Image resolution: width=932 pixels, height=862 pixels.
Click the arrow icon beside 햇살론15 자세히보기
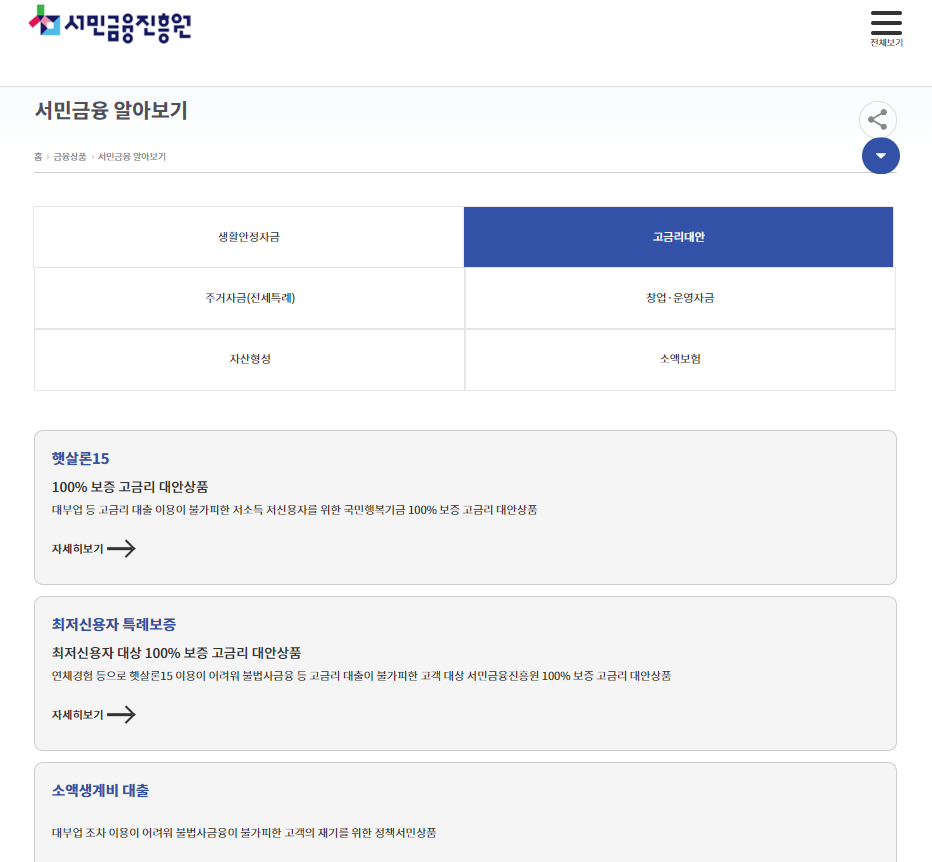pos(123,549)
